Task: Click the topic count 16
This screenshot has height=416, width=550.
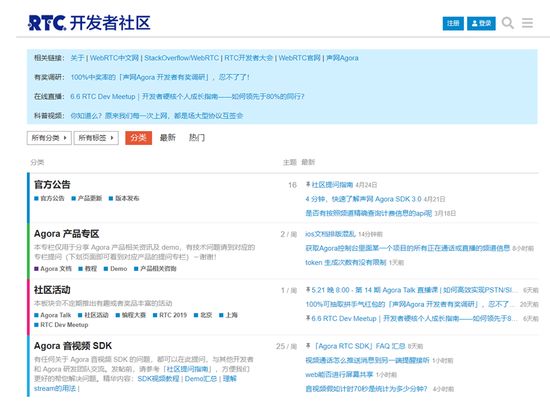Action: point(293,185)
